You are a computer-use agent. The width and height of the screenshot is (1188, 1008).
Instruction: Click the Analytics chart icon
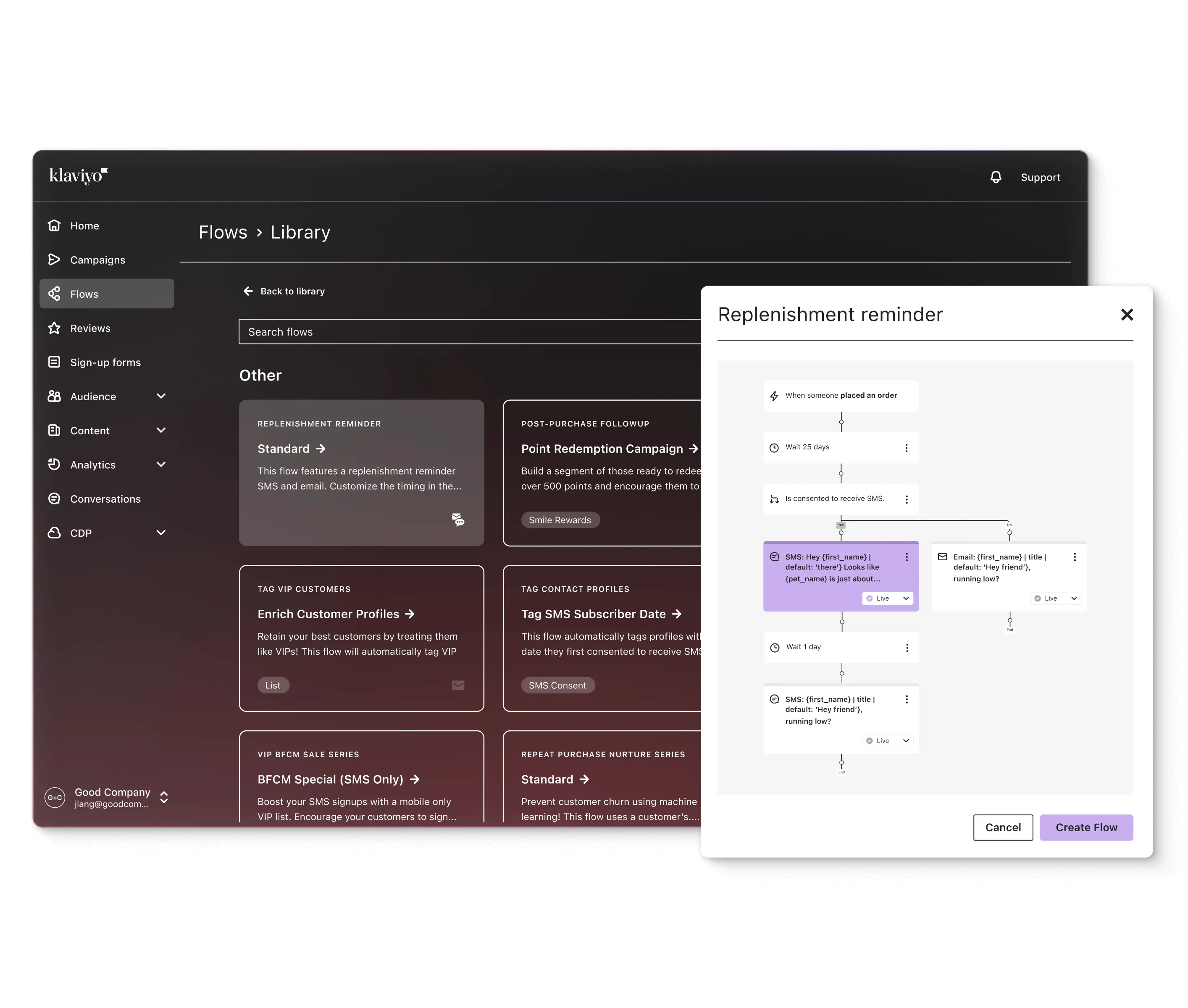tap(54, 465)
